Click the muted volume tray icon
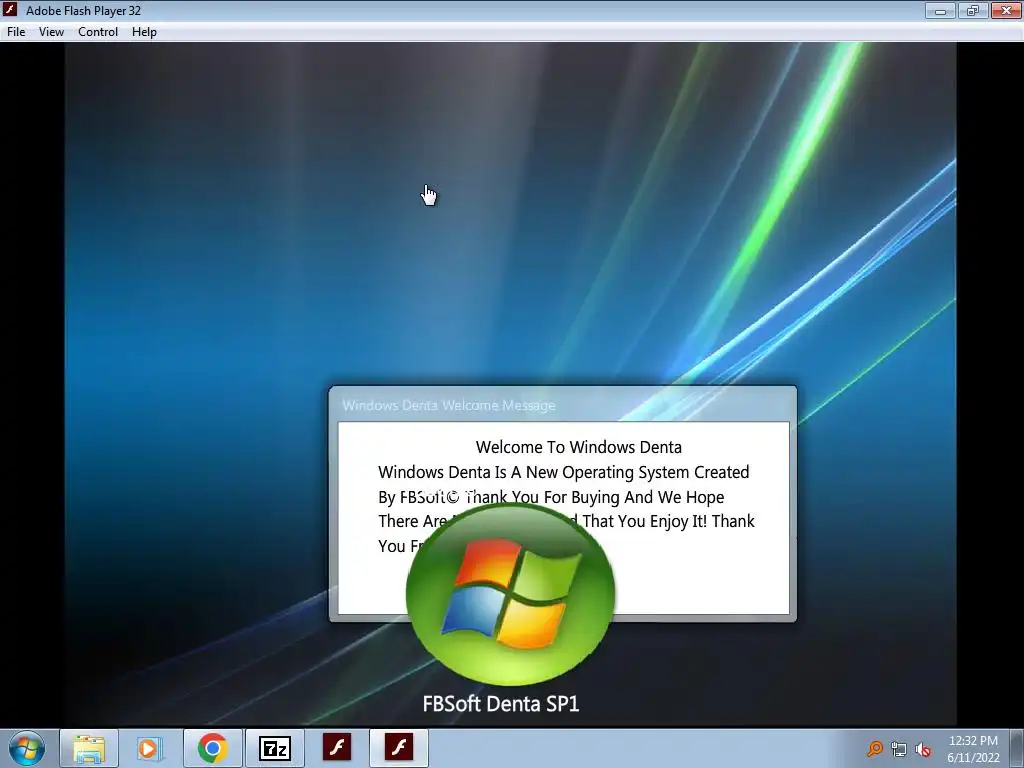The image size is (1024, 768). pyautogui.click(x=923, y=749)
